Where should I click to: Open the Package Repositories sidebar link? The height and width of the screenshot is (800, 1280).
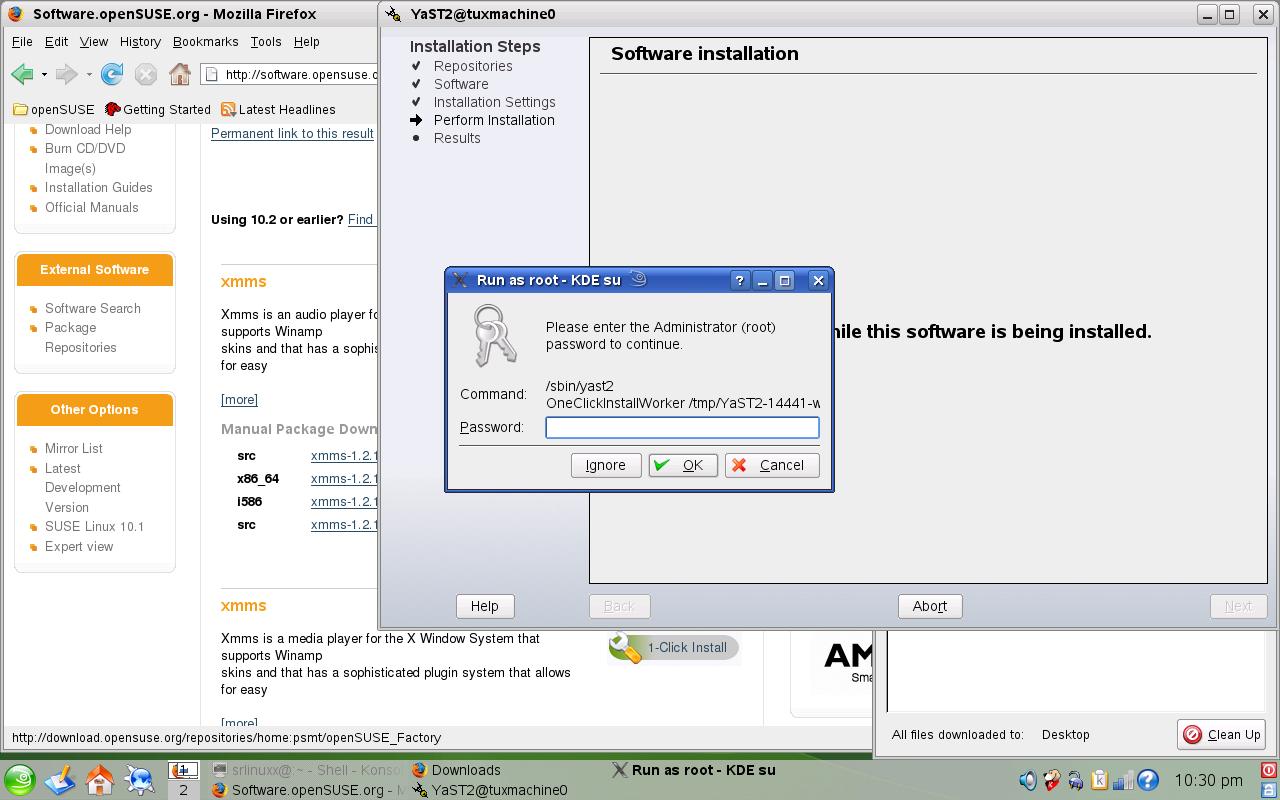click(80, 337)
